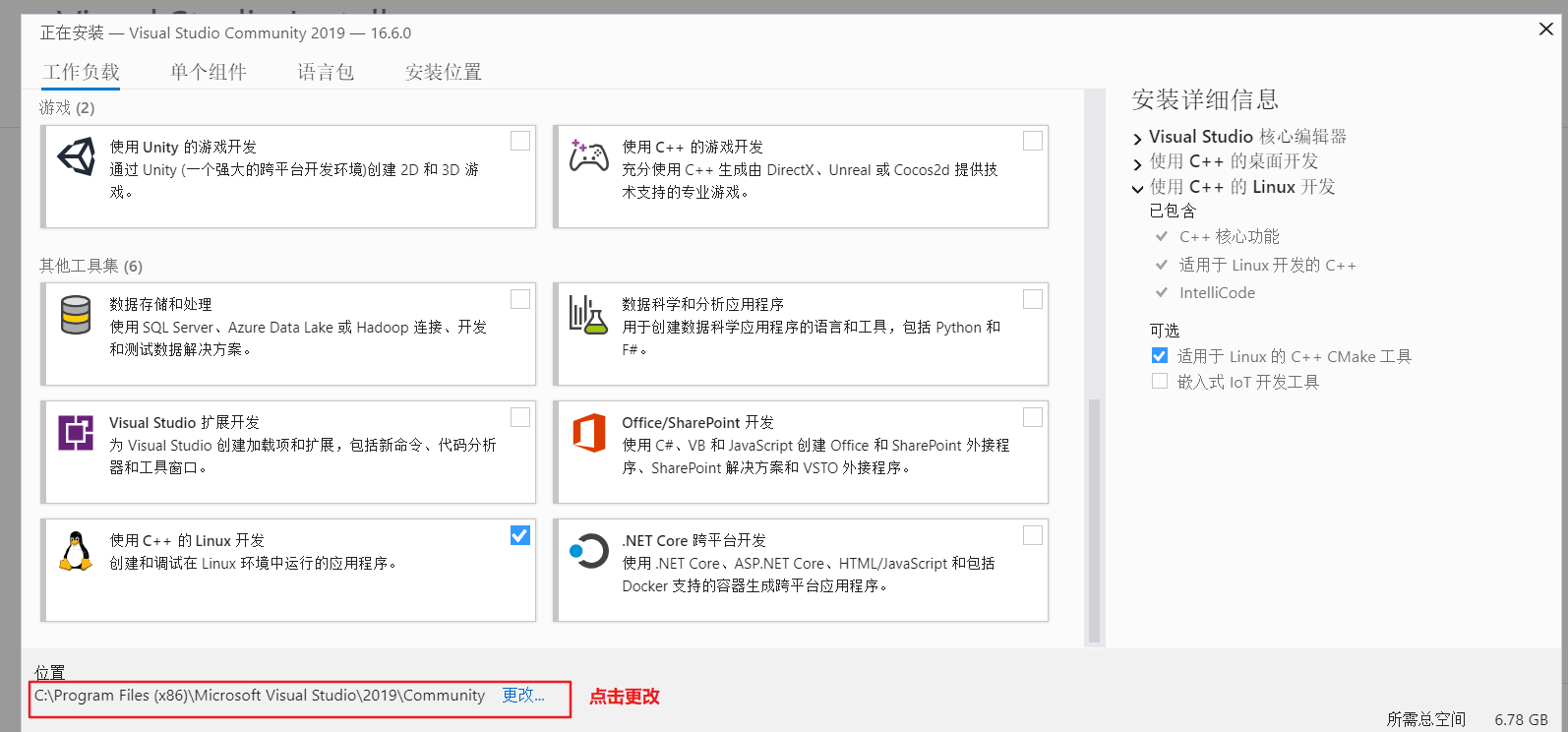Go to the 安装位置 tab
1568x732 pixels.
point(443,72)
